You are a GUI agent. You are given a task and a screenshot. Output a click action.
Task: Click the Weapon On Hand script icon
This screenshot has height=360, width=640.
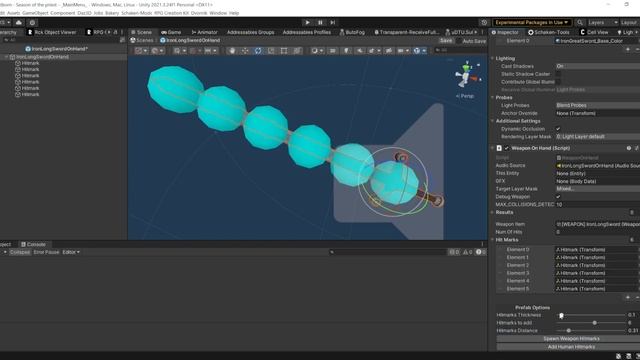coord(499,148)
